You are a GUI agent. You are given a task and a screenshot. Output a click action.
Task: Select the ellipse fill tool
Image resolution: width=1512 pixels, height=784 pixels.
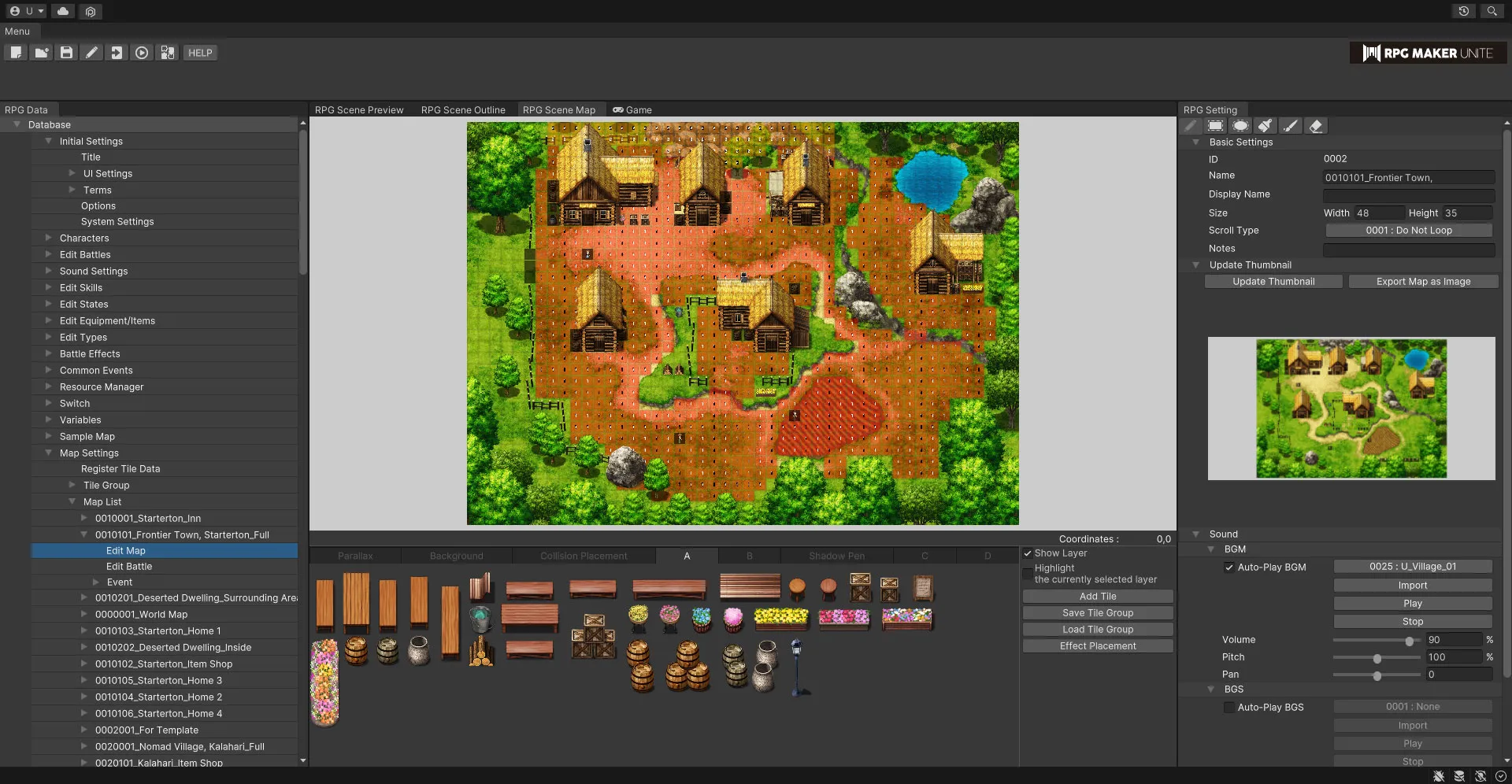[1240, 126]
